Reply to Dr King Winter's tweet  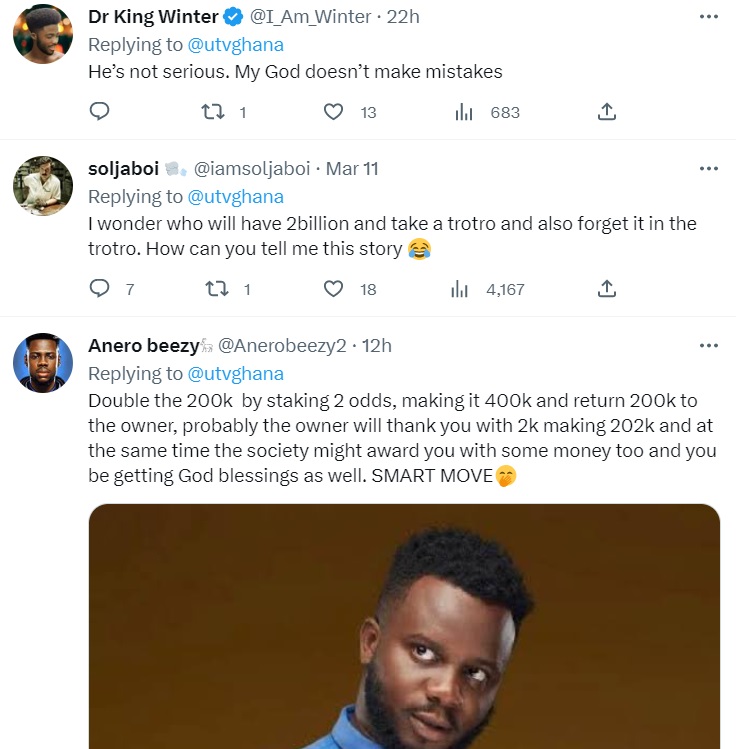click(x=99, y=112)
